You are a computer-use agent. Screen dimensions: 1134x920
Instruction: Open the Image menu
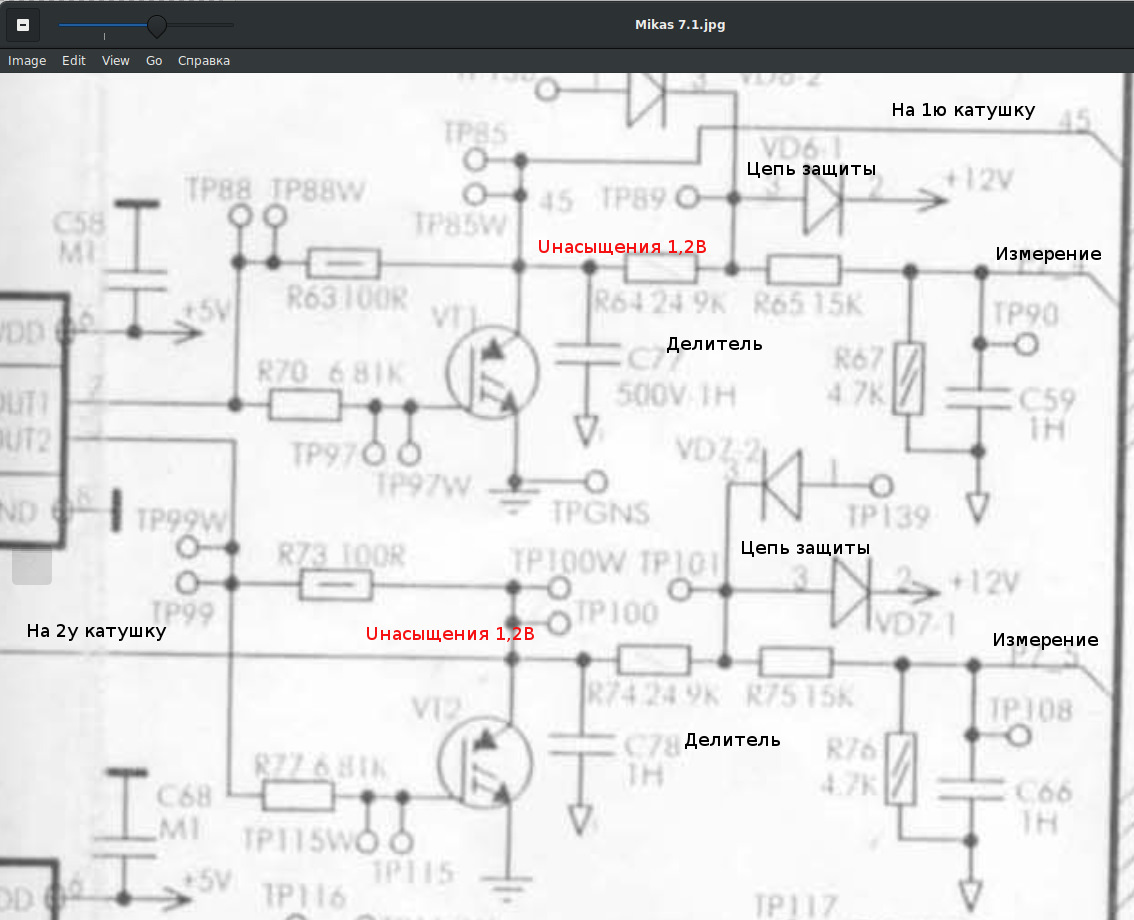27,61
